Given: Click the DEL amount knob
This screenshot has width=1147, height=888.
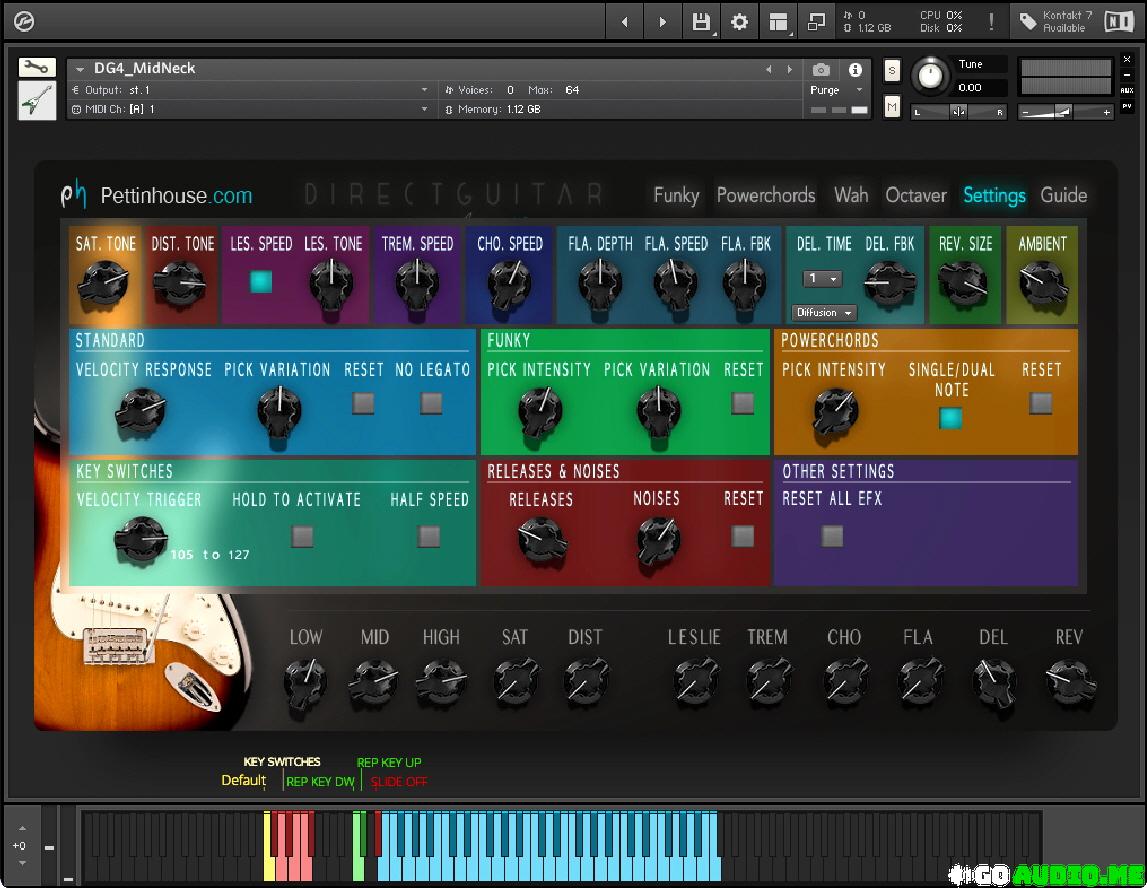Looking at the screenshot, I should click(x=993, y=682).
